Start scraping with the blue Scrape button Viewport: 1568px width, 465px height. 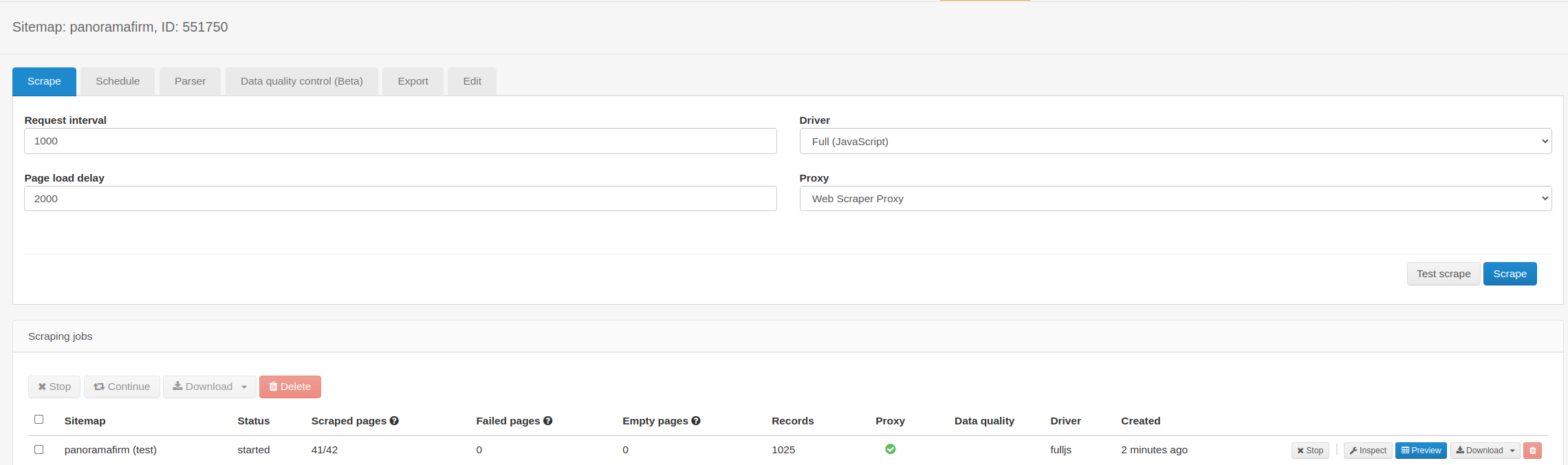click(1510, 274)
